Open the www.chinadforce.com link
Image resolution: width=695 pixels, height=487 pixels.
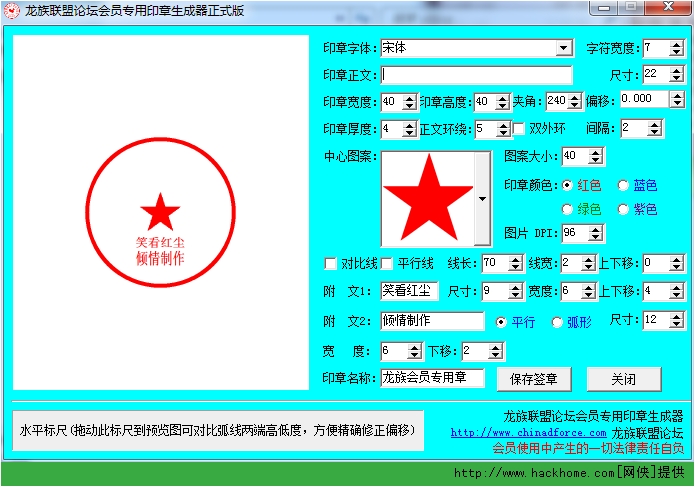click(x=528, y=433)
